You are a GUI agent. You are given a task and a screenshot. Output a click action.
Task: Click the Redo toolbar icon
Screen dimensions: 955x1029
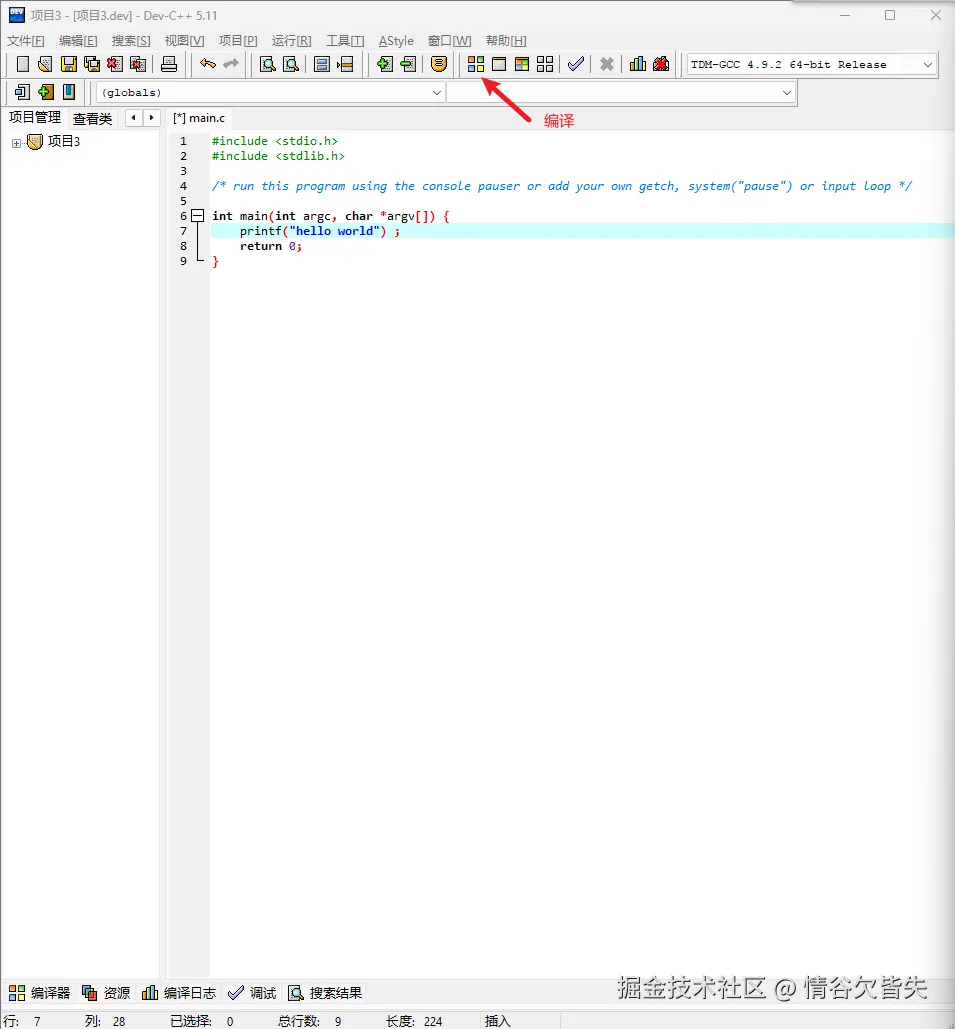pos(231,64)
